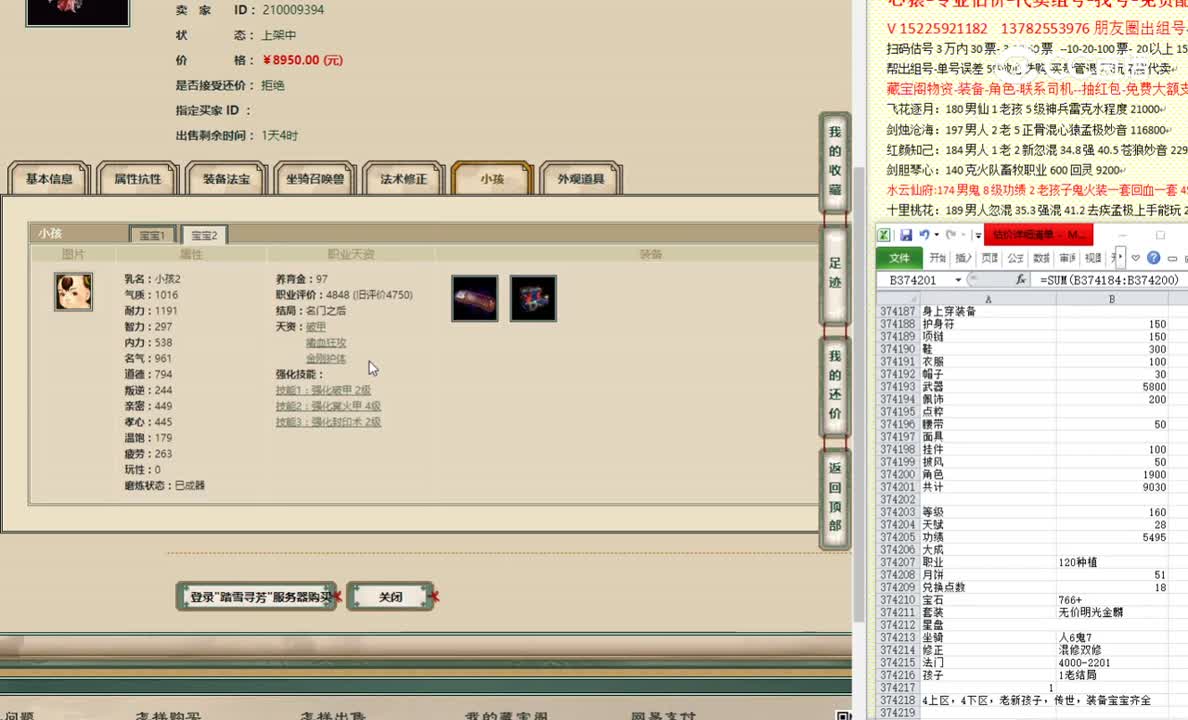This screenshot has width=1188, height=720.
Task: Select the second pet equipment item icon
Action: (533, 297)
